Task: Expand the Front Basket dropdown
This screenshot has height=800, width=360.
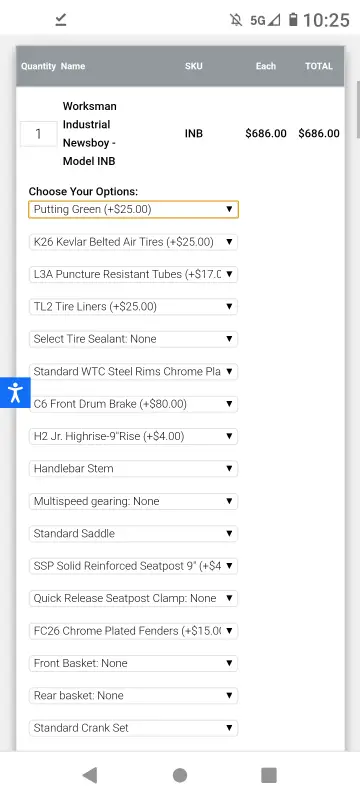Action: (x=134, y=663)
